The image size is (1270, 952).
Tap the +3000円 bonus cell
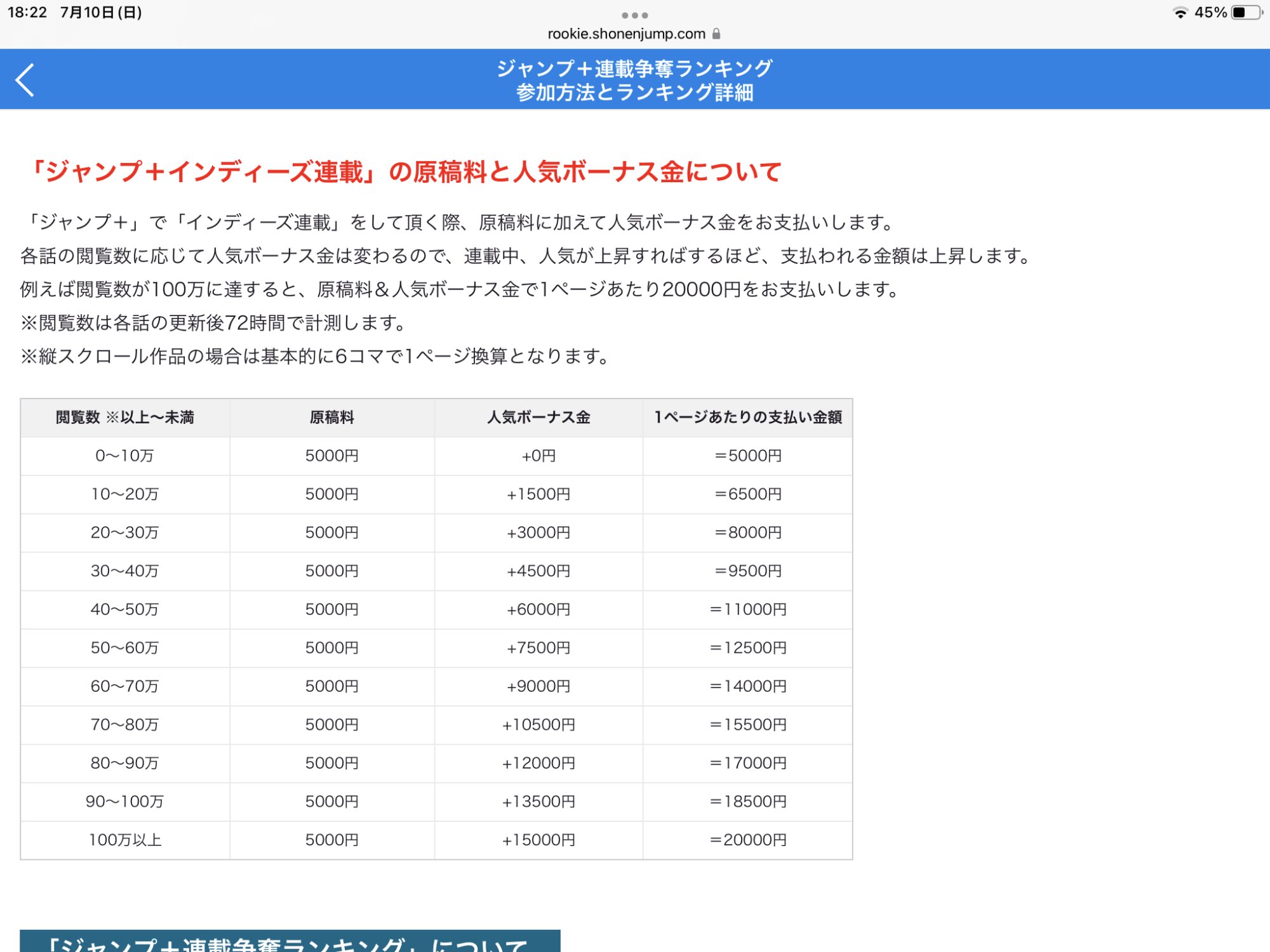tap(538, 532)
